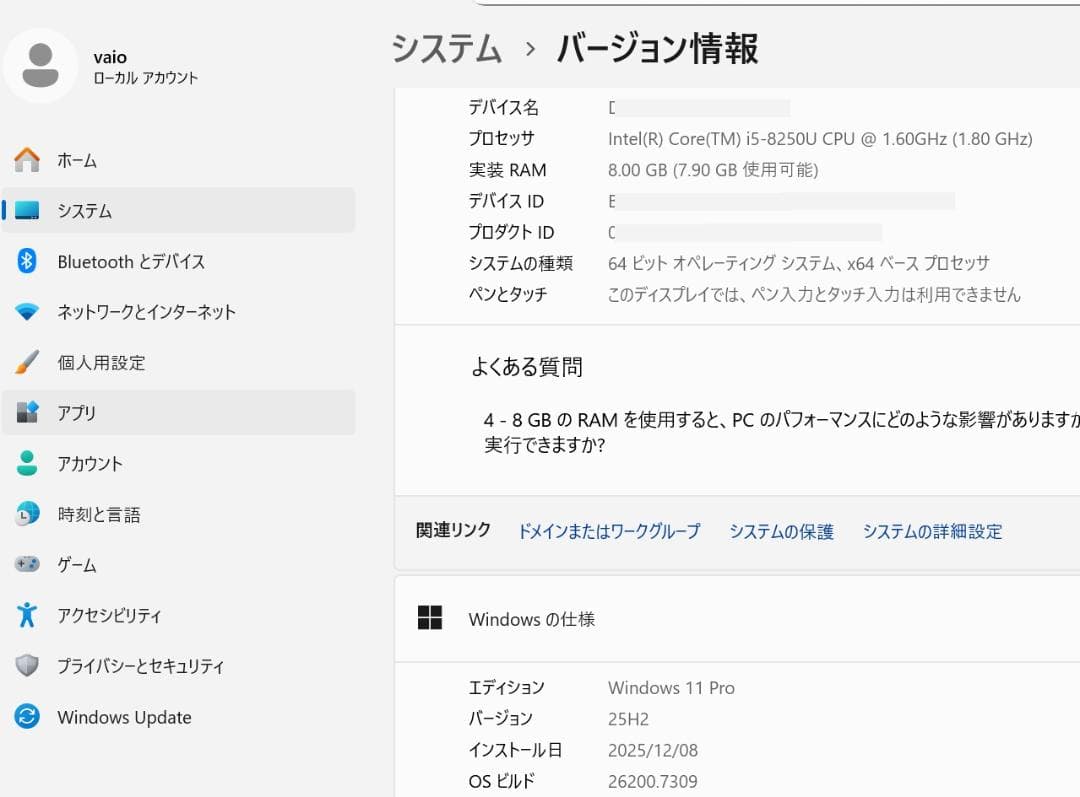The width and height of the screenshot is (1080, 797).
Task: Click the アカウント person icon
Action: (x=24, y=464)
